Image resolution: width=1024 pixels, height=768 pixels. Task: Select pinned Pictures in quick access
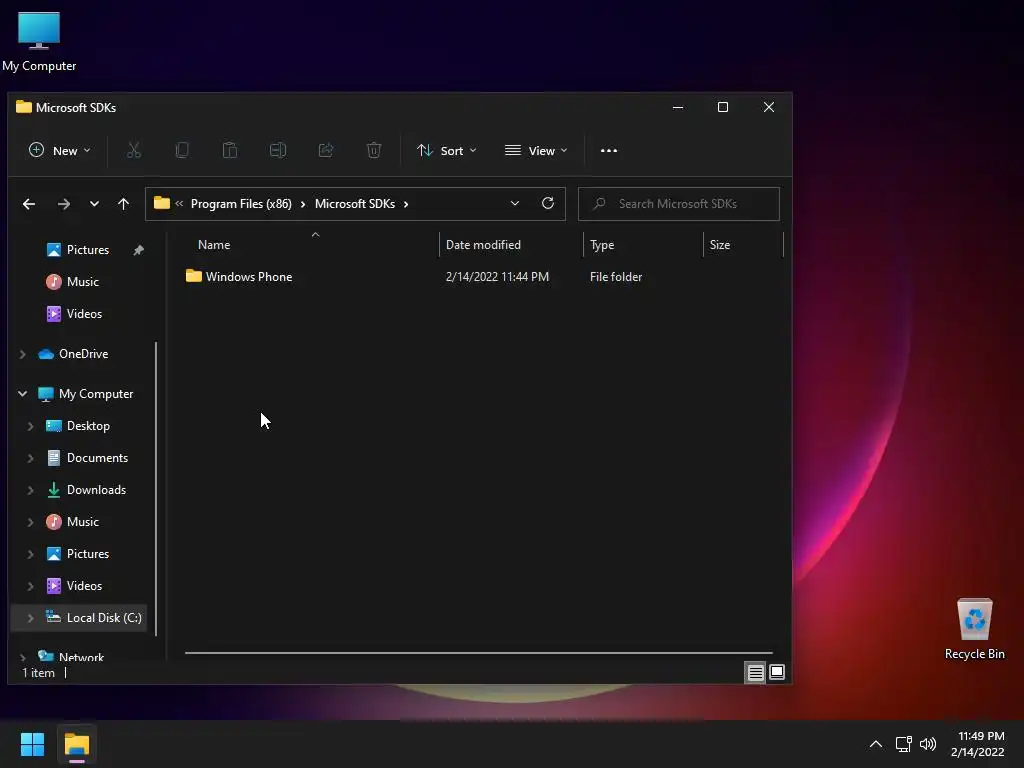click(88, 250)
